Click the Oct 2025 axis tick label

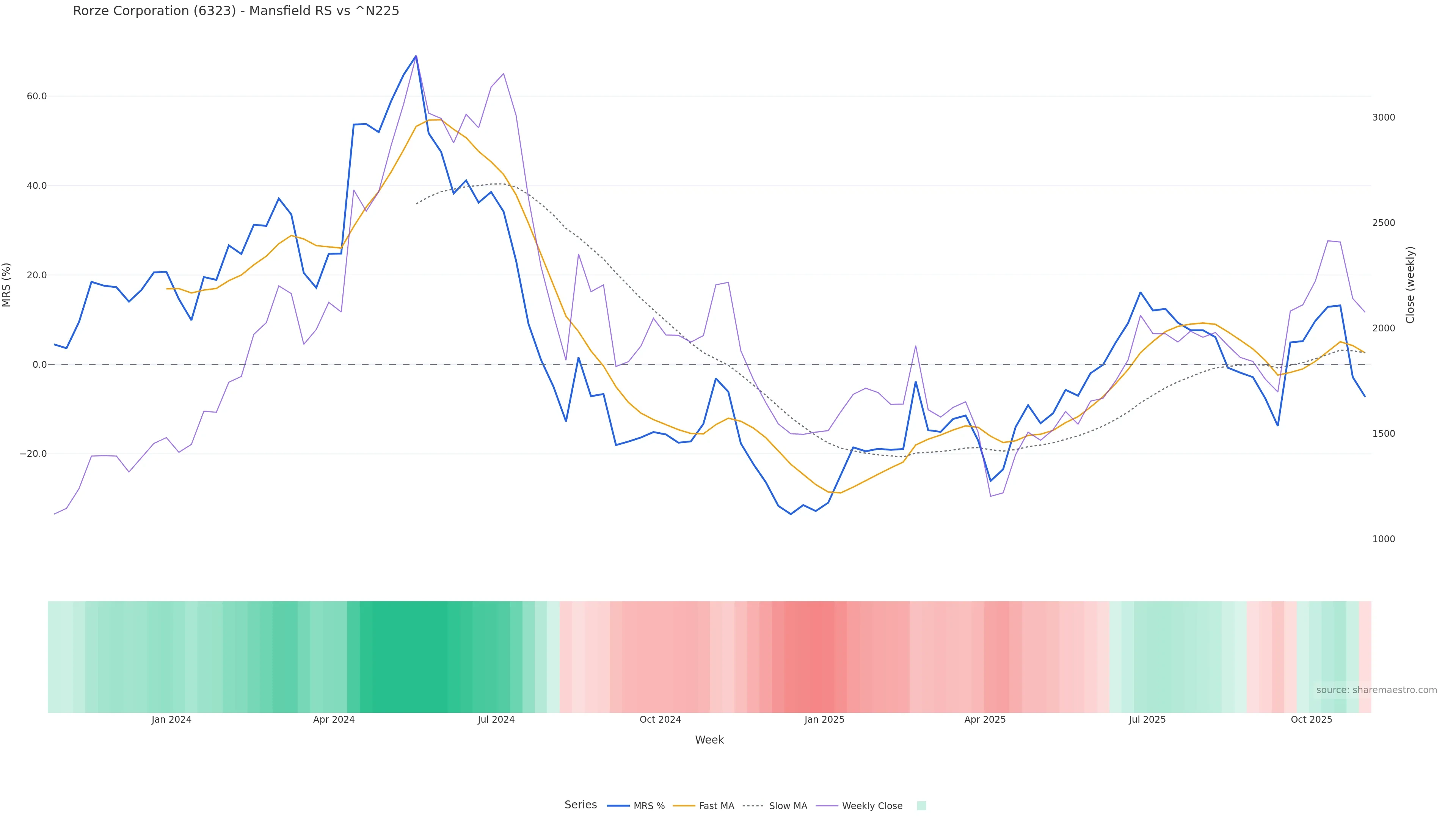1311,720
